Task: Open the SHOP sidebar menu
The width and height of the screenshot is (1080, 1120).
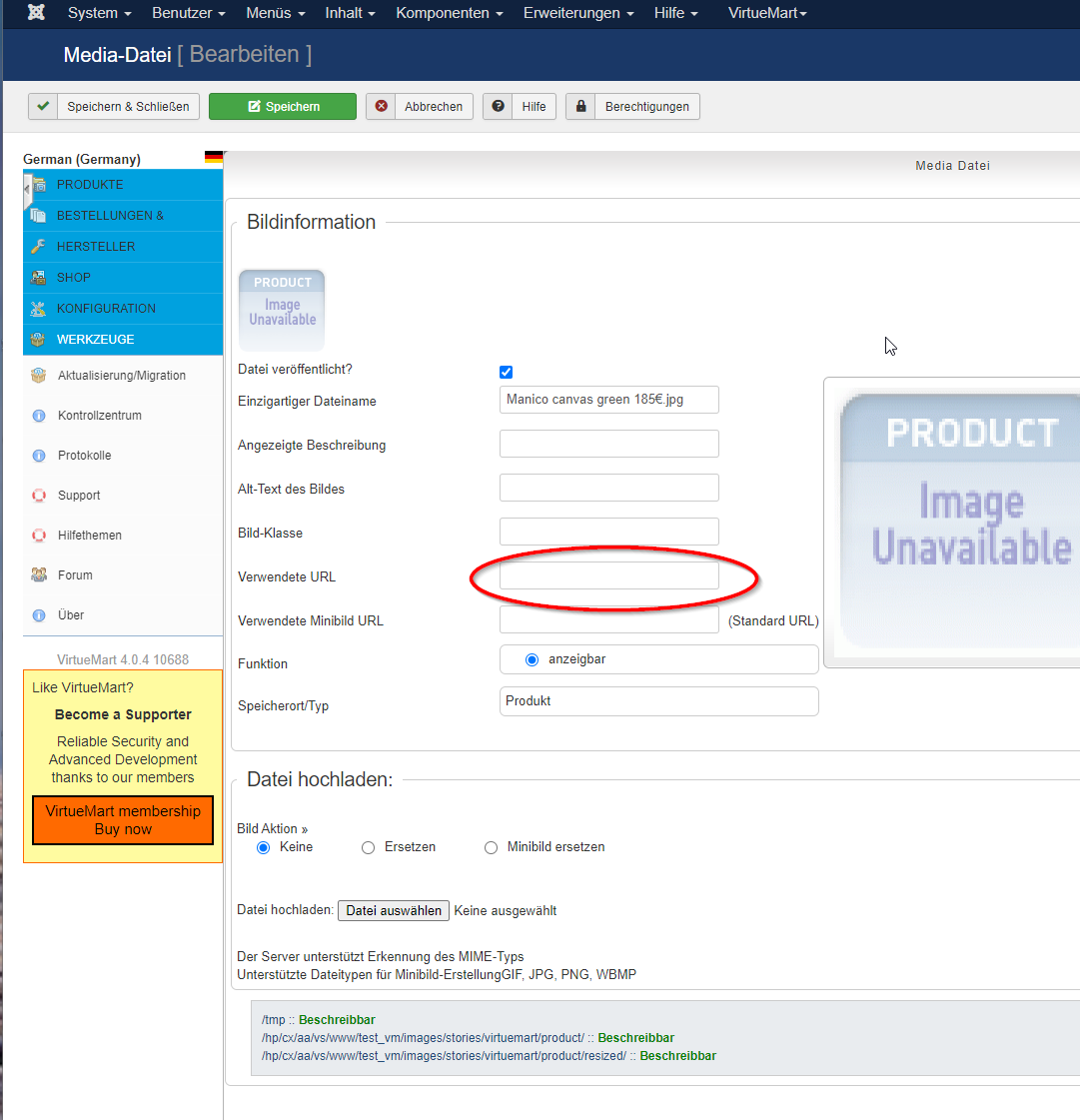Action: click(74, 278)
